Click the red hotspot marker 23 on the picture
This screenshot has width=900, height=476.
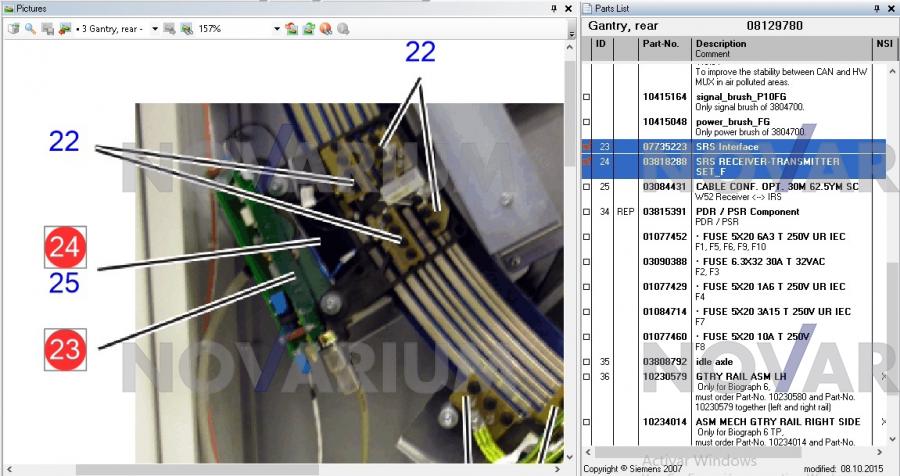point(65,349)
